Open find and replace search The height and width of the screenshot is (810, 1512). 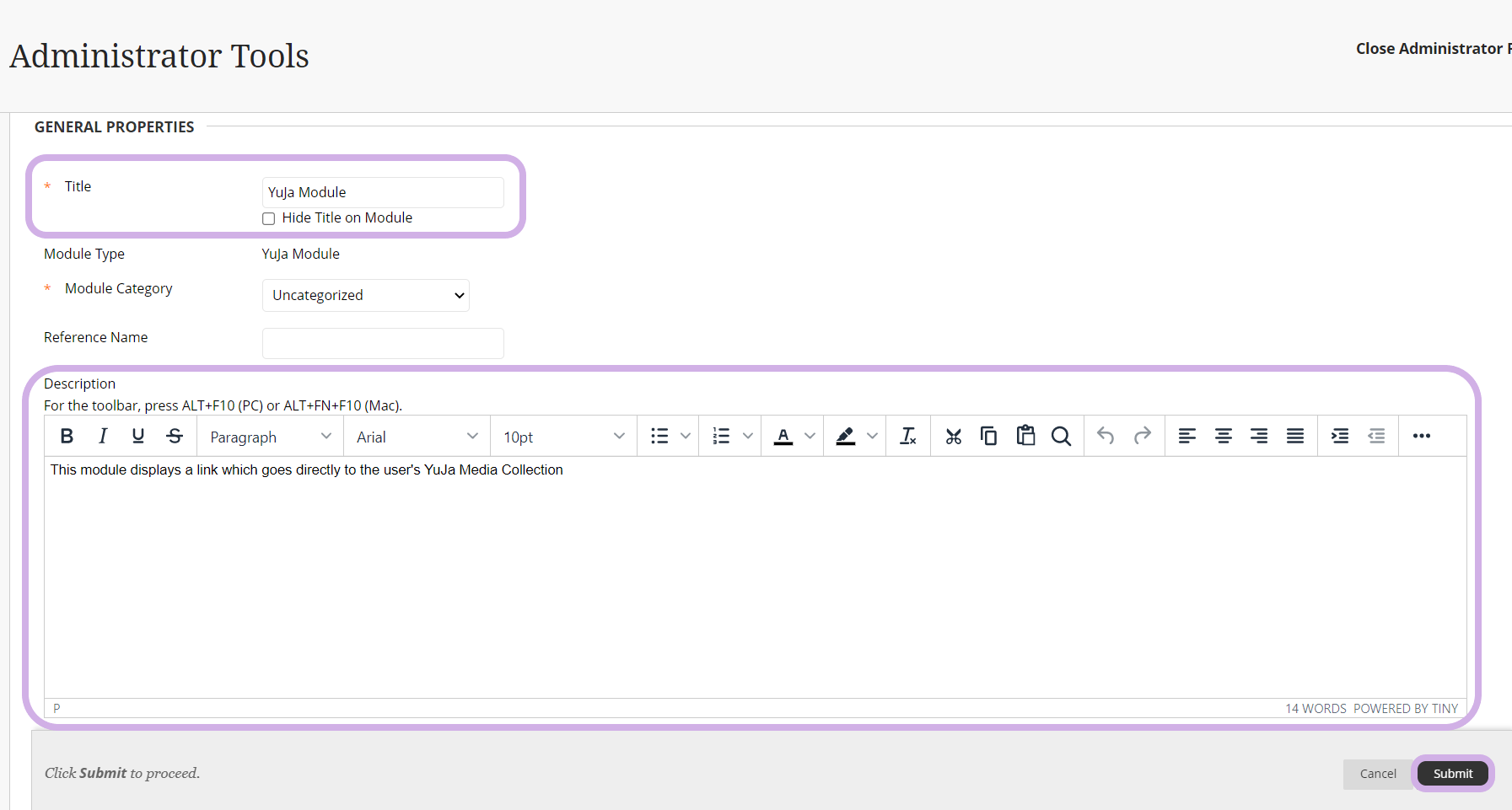tap(1061, 436)
